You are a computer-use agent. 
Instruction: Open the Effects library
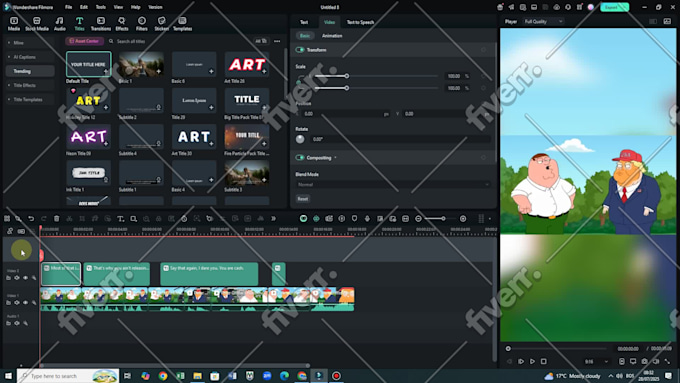(122, 23)
